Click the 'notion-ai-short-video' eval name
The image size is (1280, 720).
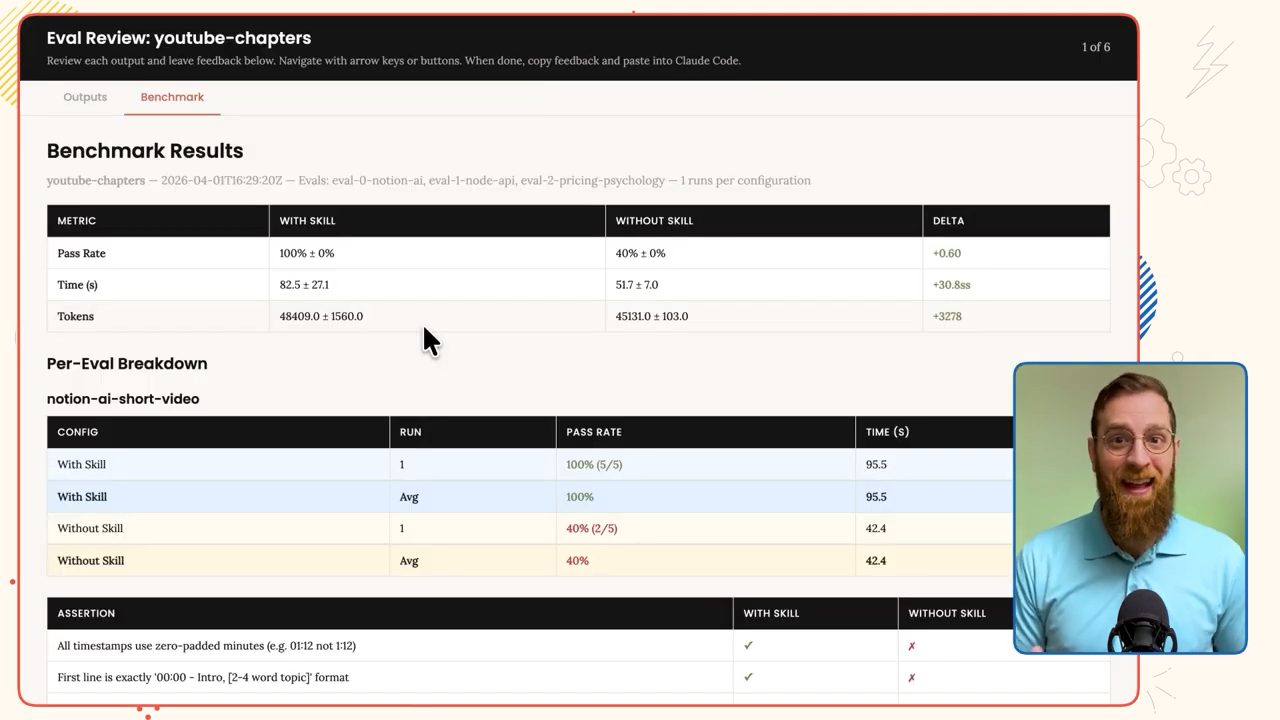point(123,399)
